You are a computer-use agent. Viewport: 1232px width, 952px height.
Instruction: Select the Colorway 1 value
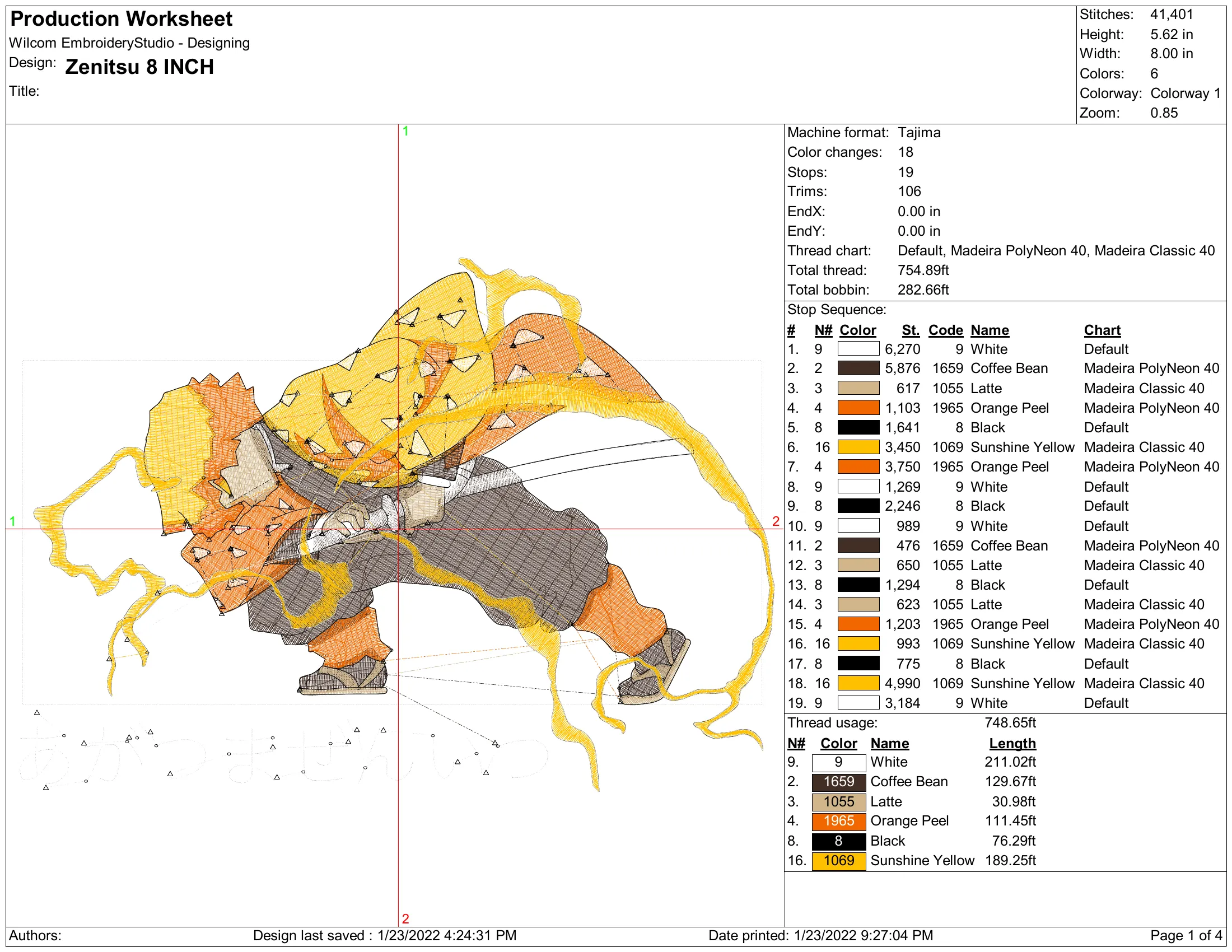tap(1185, 93)
